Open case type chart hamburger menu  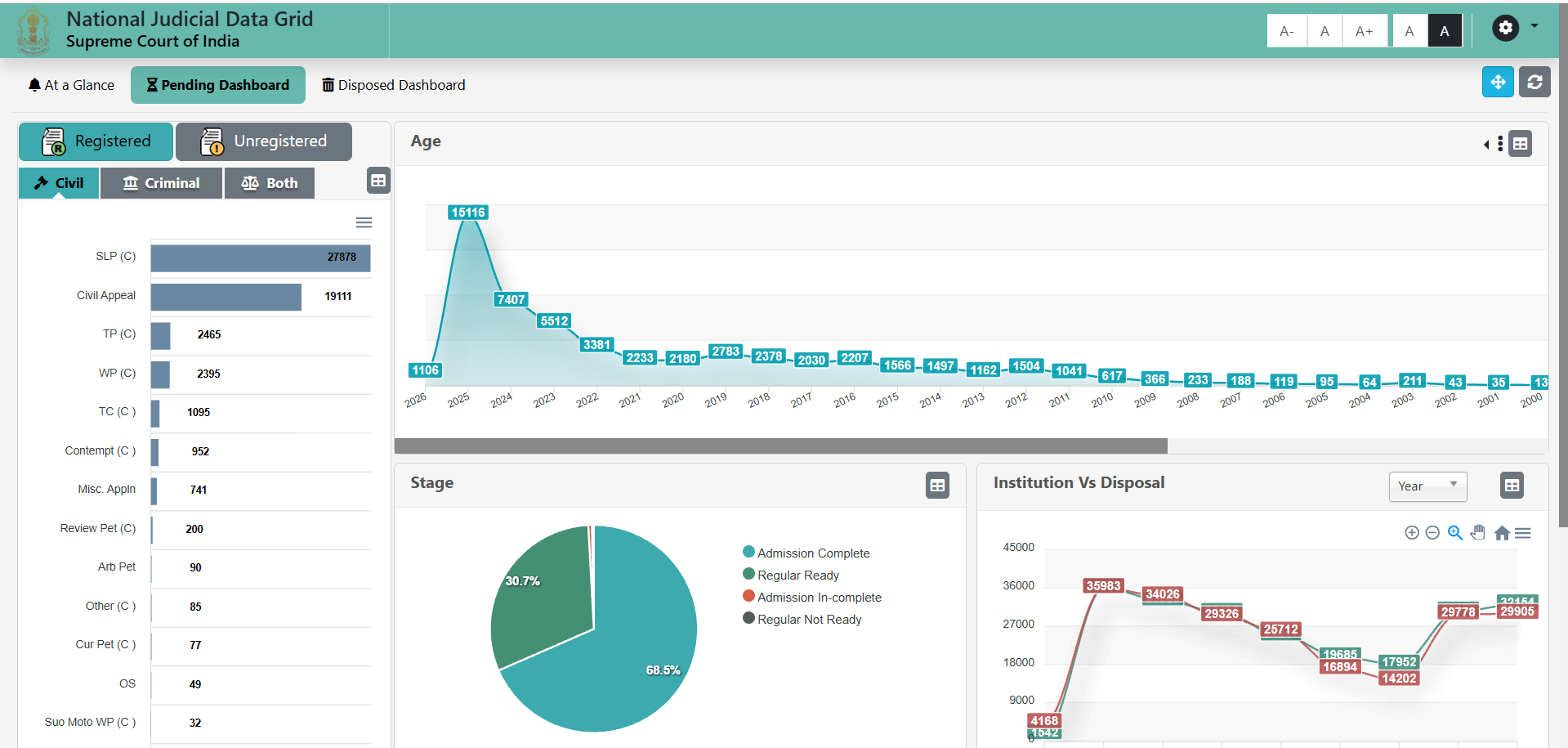point(364,222)
